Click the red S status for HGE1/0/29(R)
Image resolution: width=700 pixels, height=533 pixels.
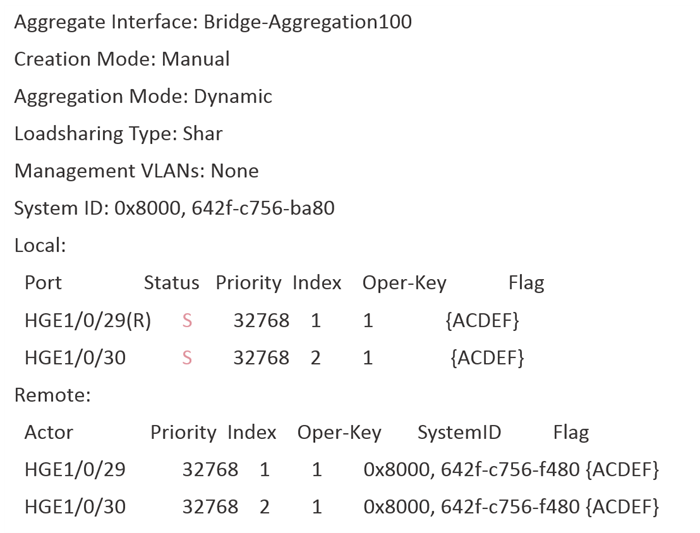click(x=187, y=321)
